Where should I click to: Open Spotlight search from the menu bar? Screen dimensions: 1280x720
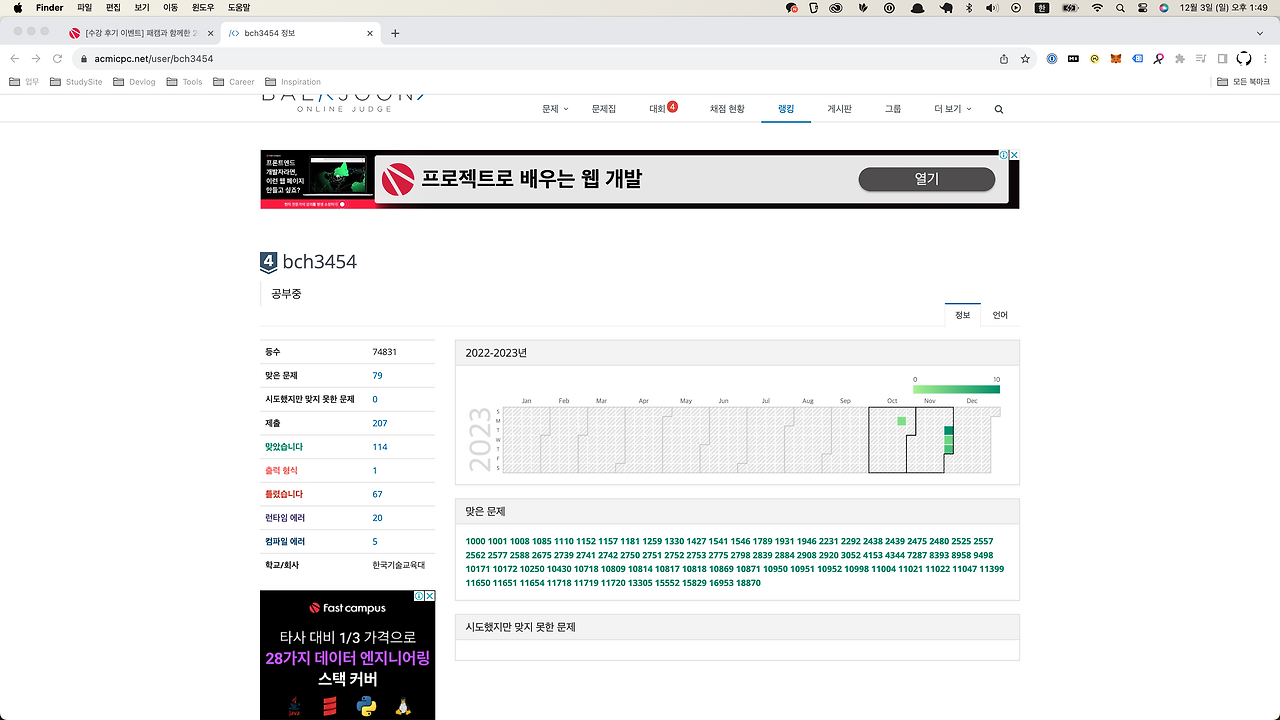point(1119,8)
